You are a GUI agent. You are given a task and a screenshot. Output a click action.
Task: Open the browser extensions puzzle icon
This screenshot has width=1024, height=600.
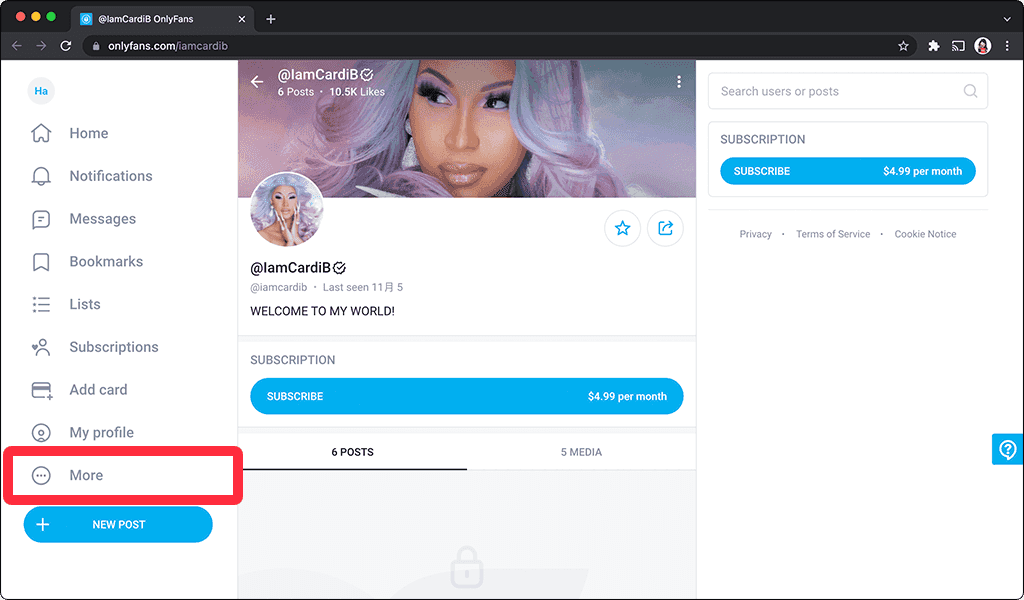tap(934, 46)
